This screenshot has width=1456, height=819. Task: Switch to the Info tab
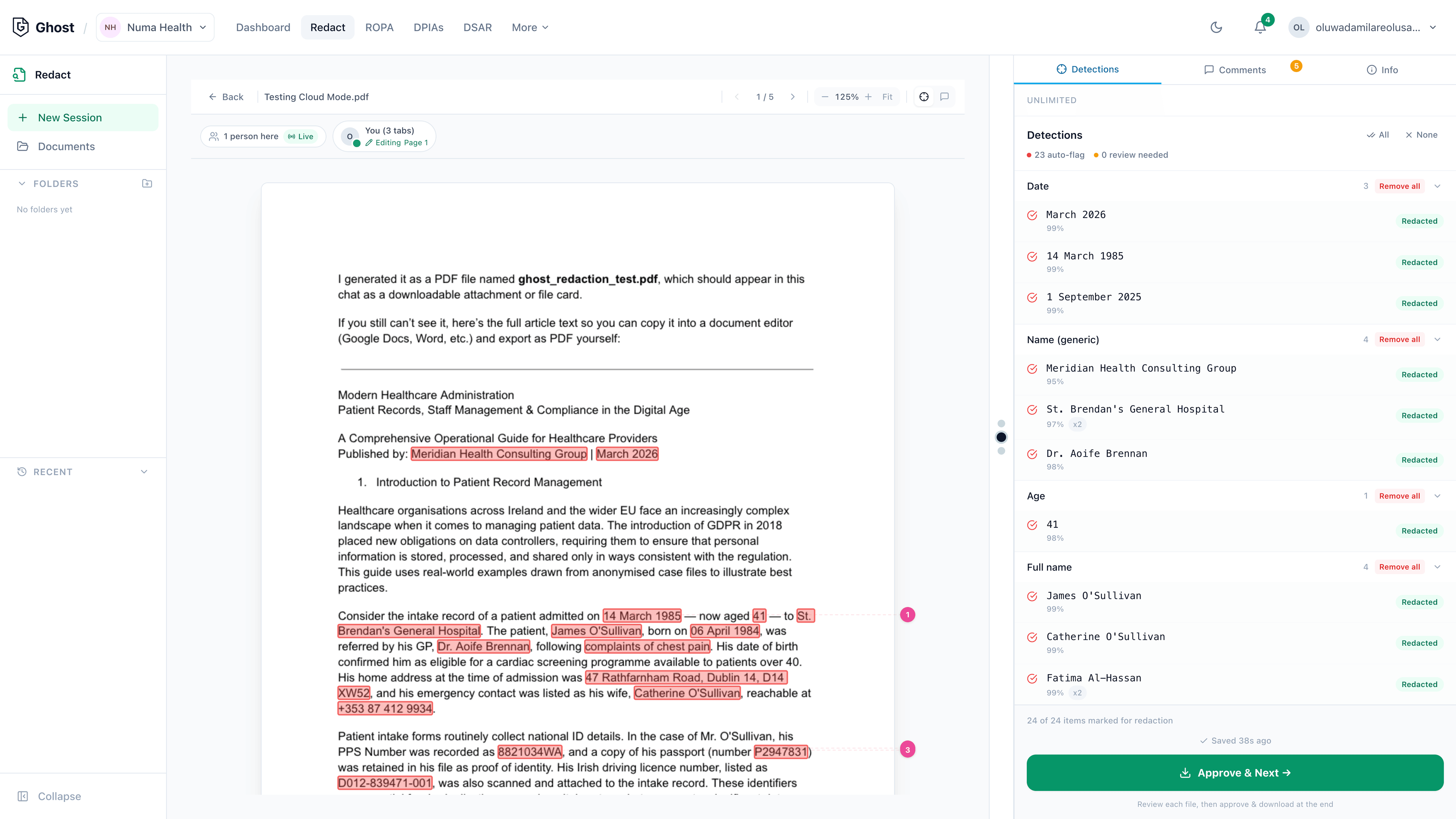[x=1382, y=70]
